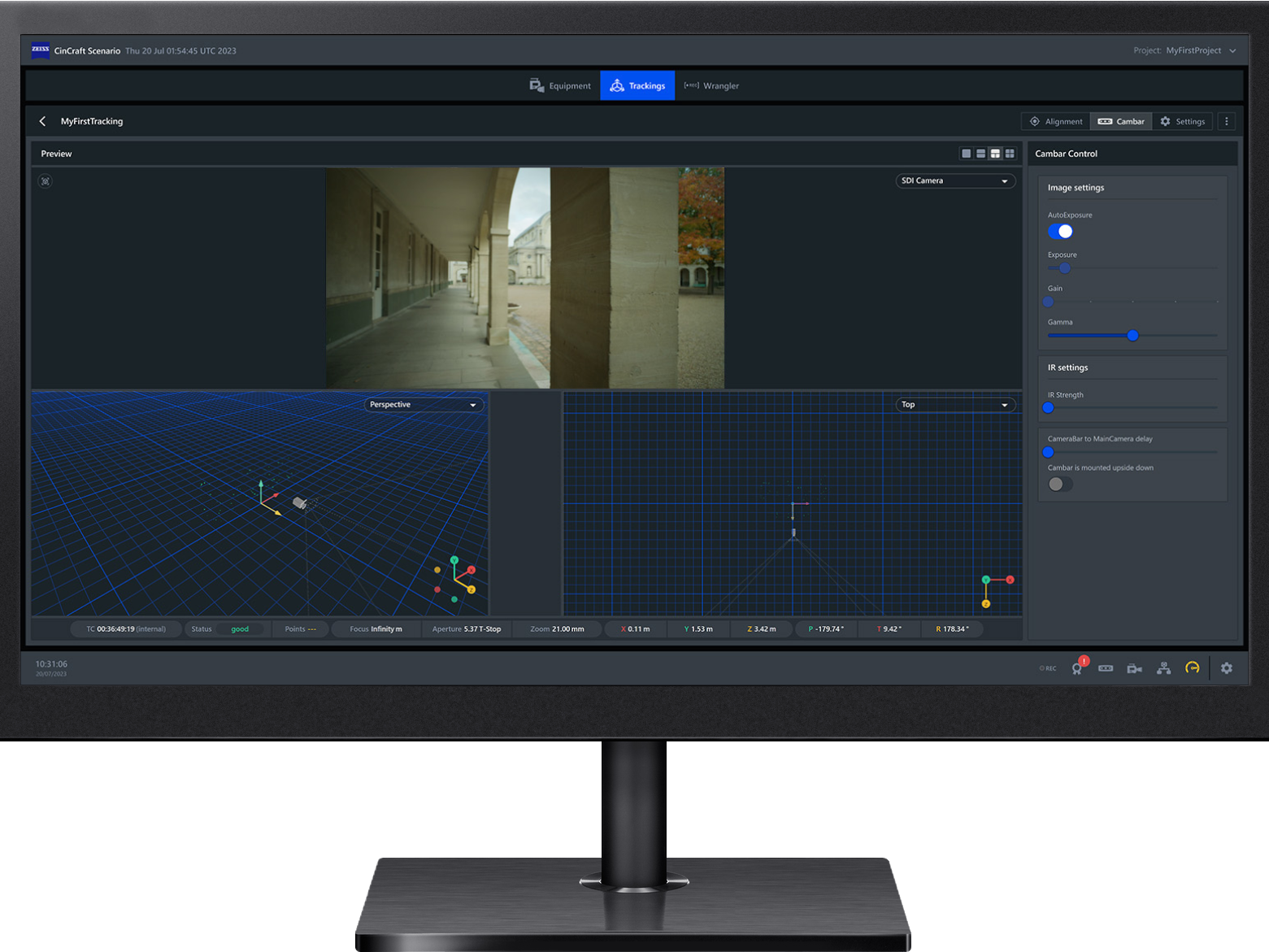The image size is (1269, 952).
Task: Click the Gamma slider handle
Action: pyautogui.click(x=1132, y=336)
